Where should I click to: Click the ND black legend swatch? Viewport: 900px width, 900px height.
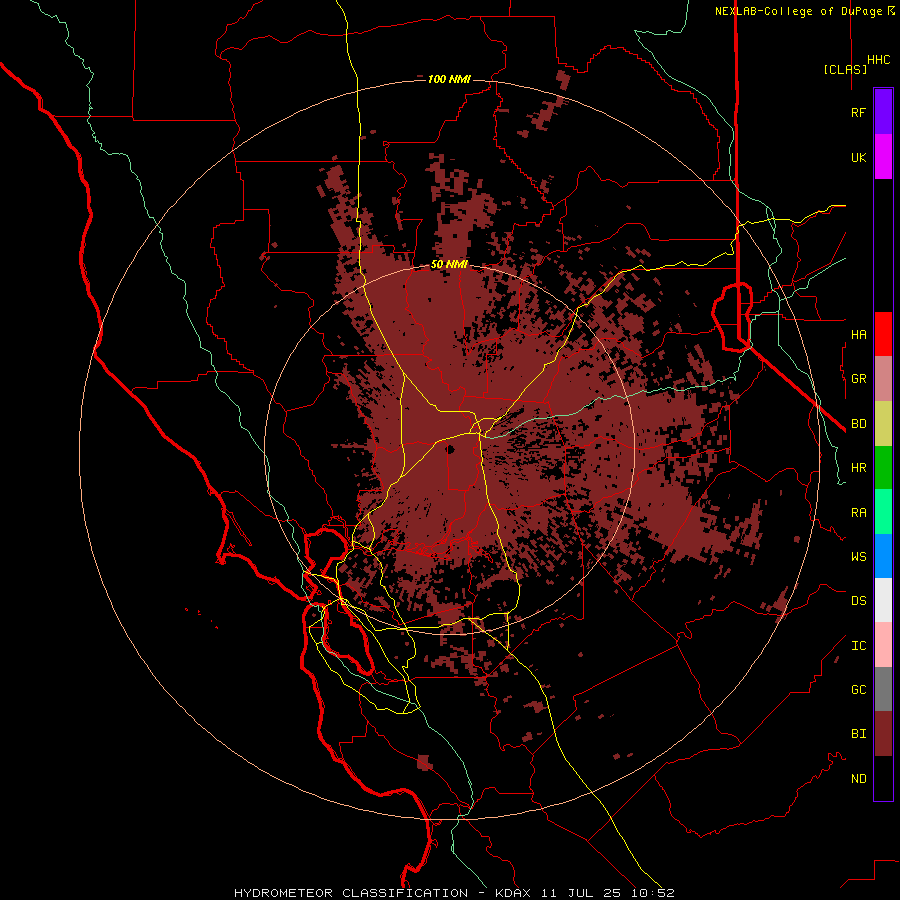coord(883,778)
